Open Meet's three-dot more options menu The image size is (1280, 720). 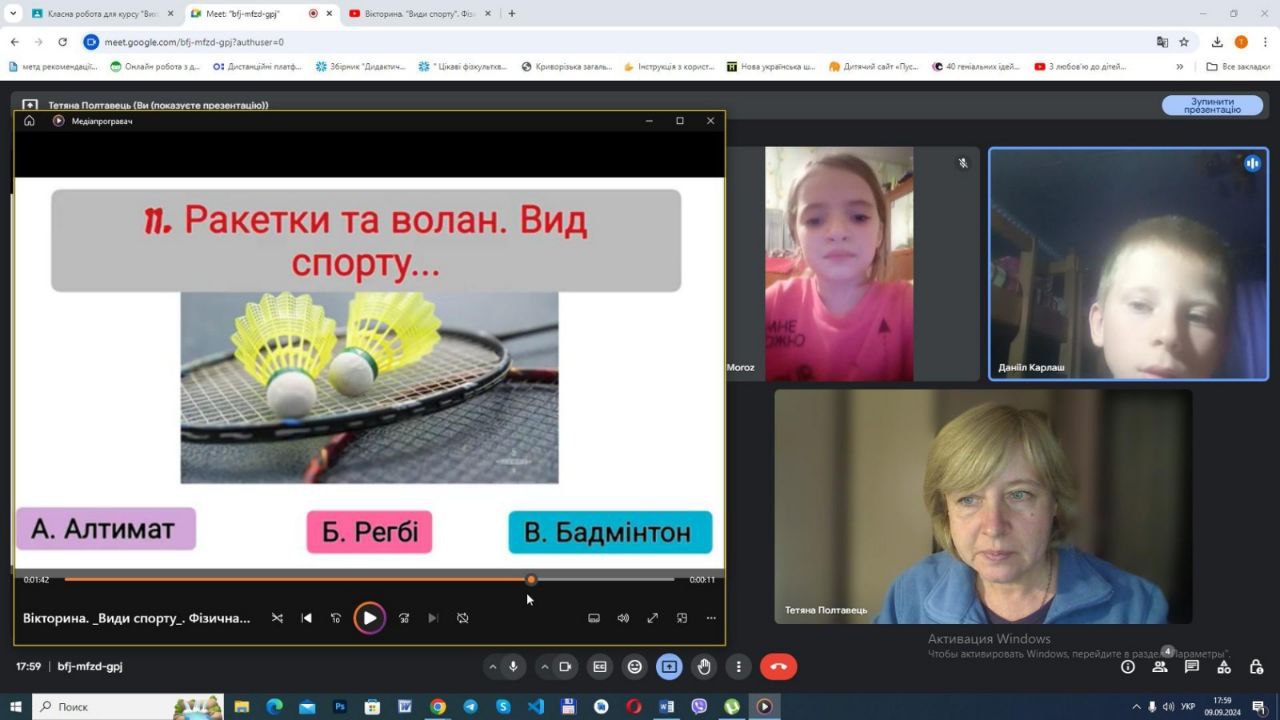738,667
